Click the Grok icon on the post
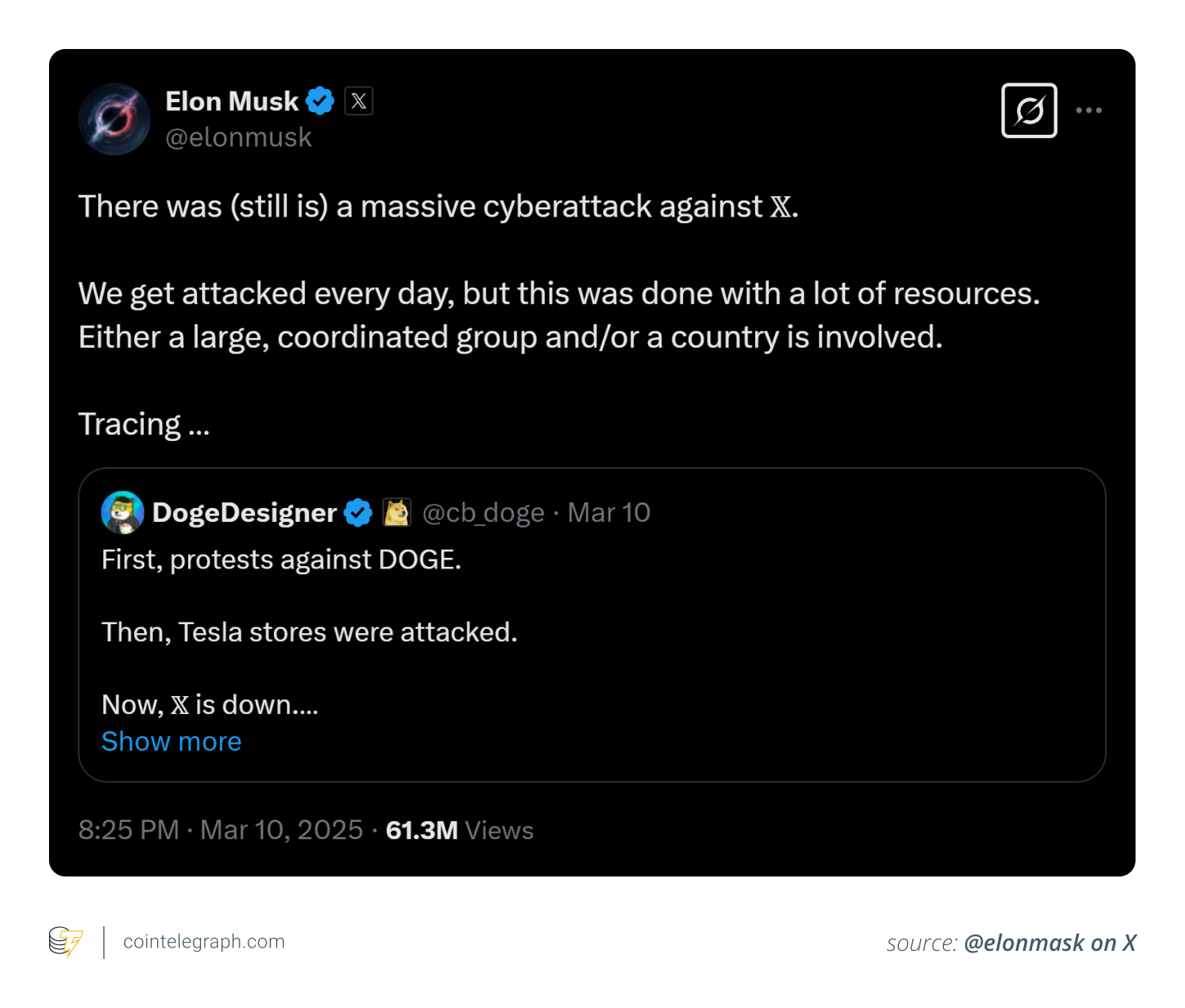 click(x=1029, y=110)
